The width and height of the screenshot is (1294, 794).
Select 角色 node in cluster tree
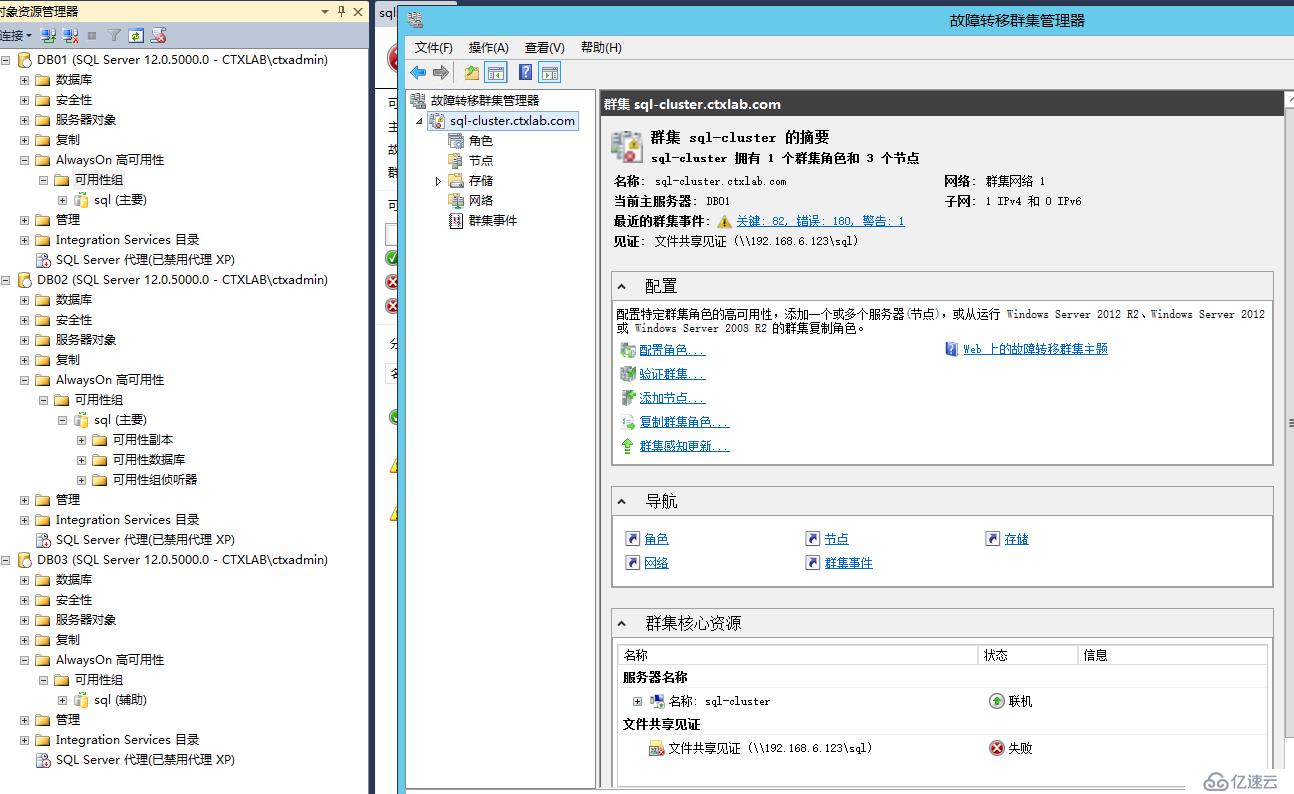pyautogui.click(x=481, y=140)
